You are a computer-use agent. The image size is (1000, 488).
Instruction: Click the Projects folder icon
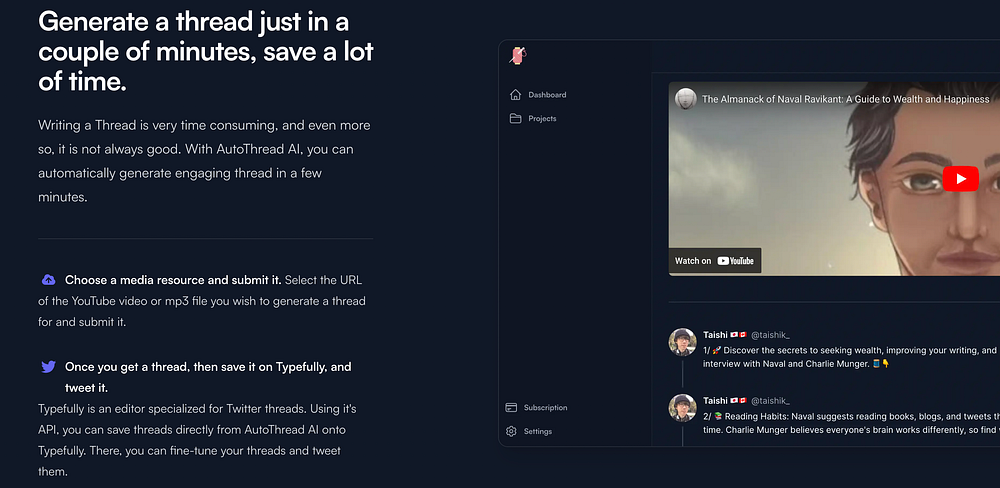515,119
